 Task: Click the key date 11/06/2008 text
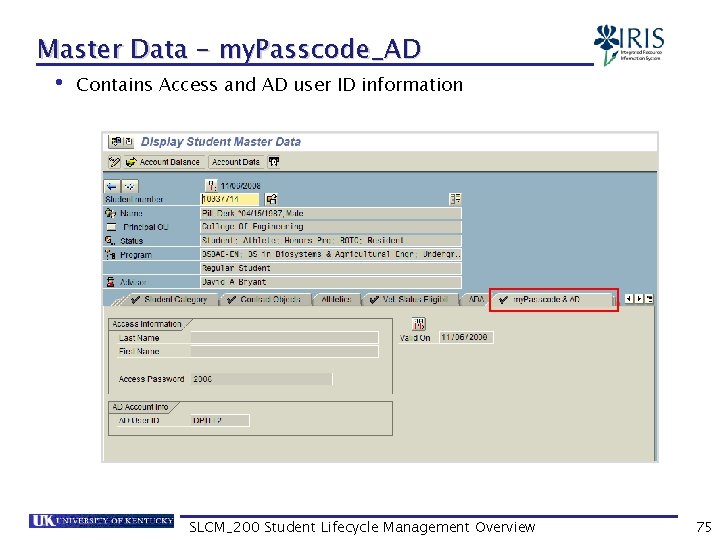point(240,186)
